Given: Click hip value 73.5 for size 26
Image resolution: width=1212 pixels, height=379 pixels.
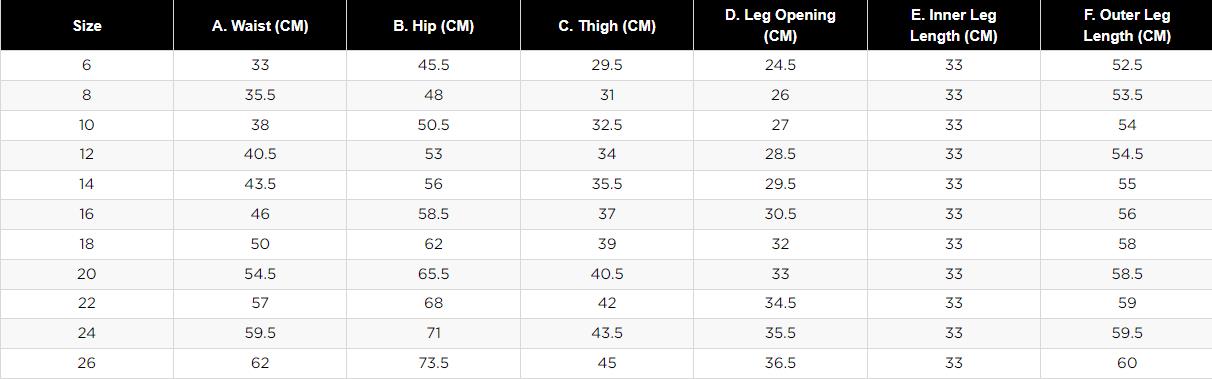Looking at the screenshot, I should click(433, 363).
